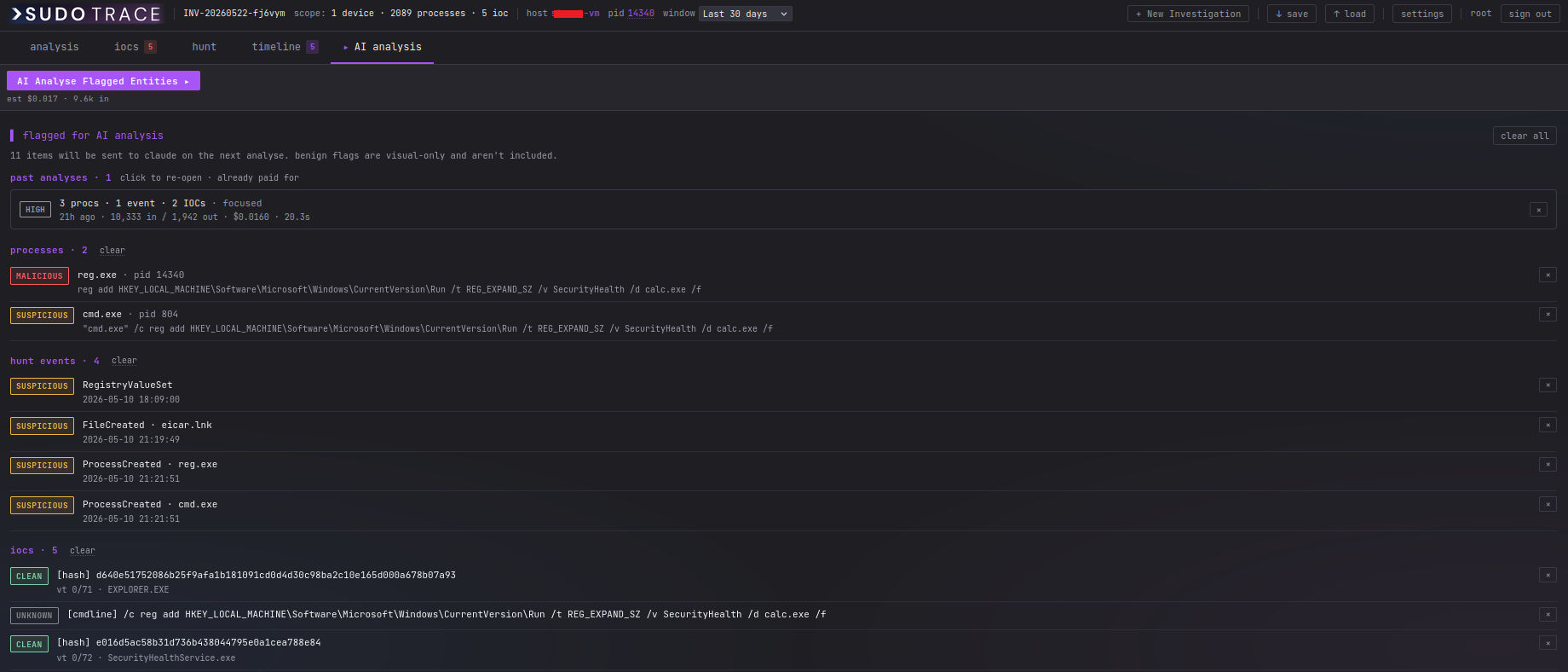Start a New Investigation
The width and height of the screenshot is (1568, 672).
point(1188,14)
